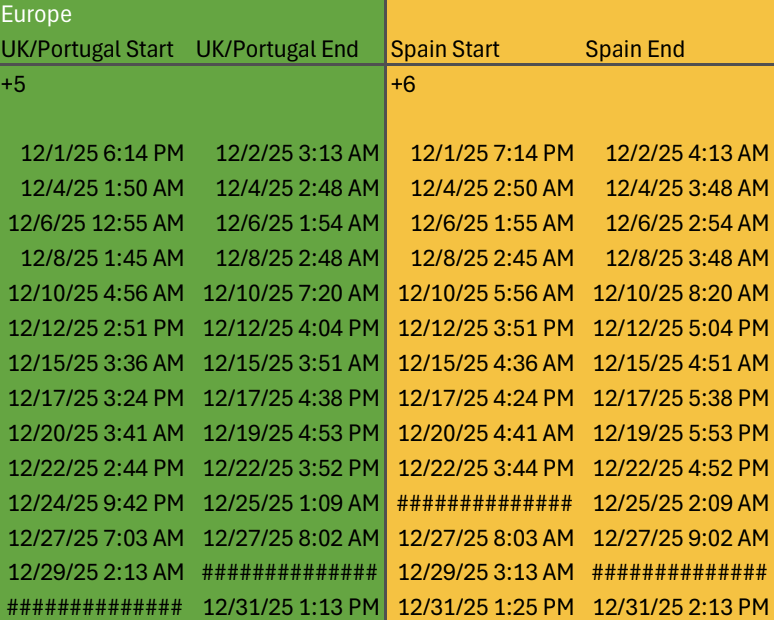The image size is (774, 620).
Task: Select cell showing 12/15/25 3:51 AM
Action: (291, 363)
